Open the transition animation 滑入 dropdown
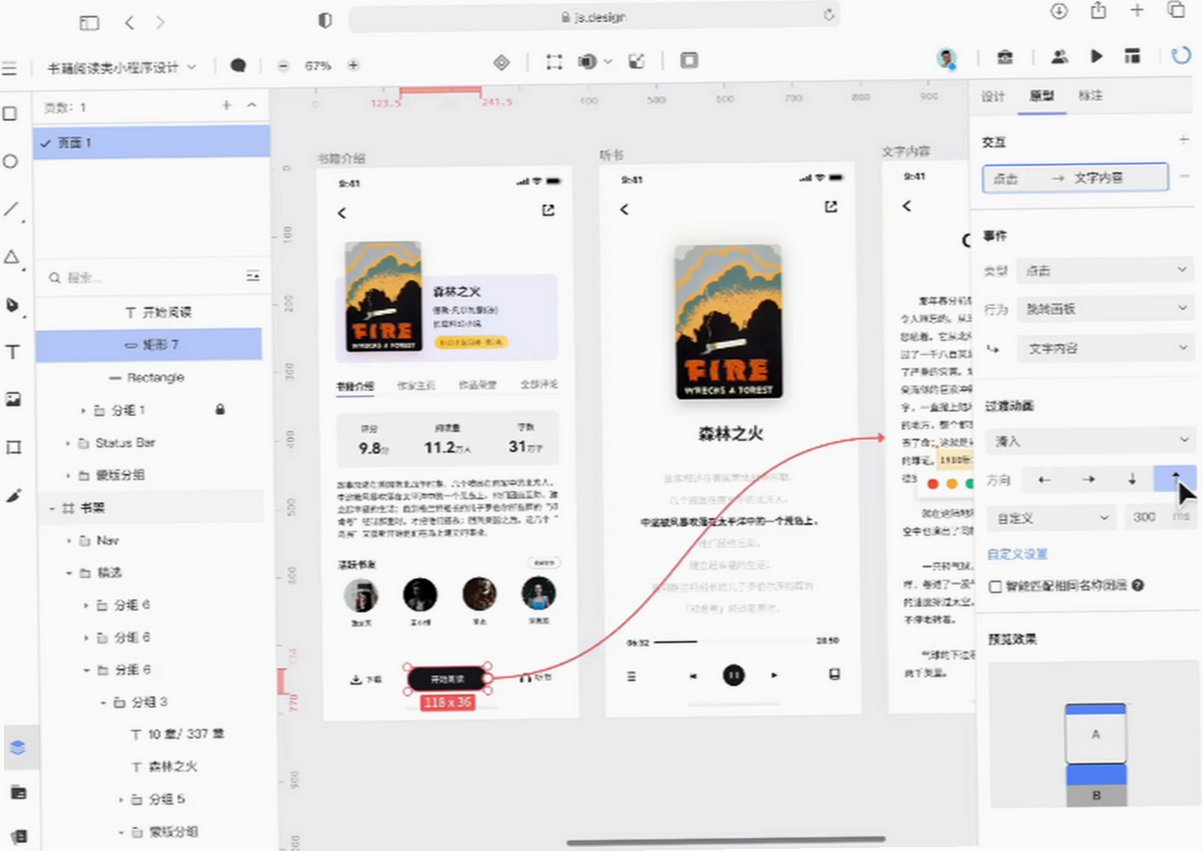 tap(1090, 440)
